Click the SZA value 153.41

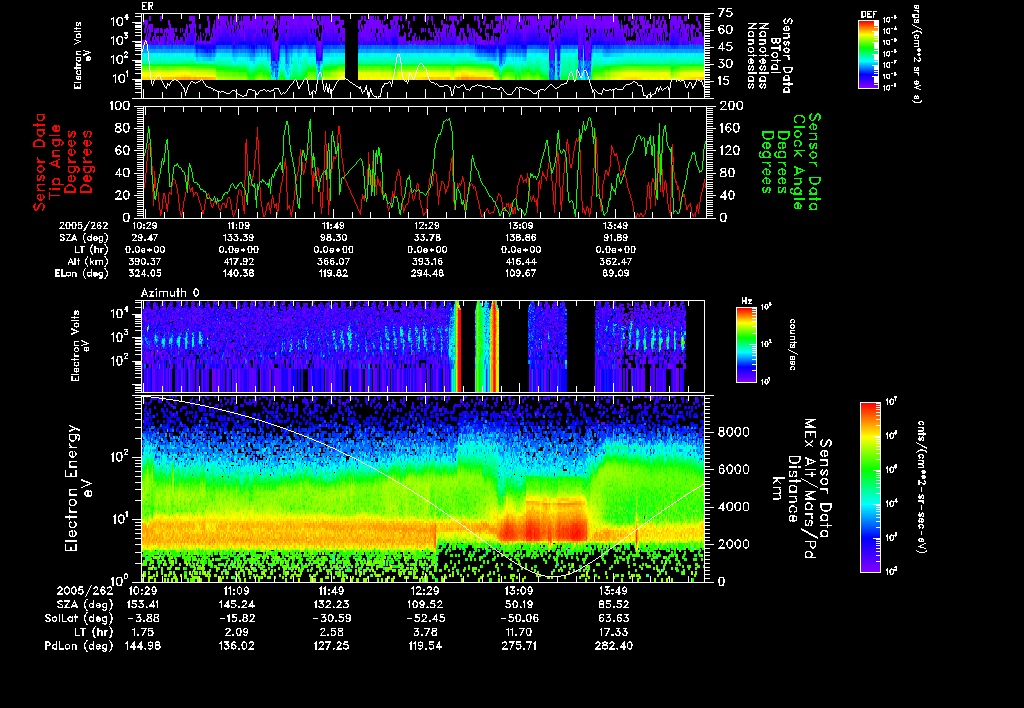[x=141, y=605]
